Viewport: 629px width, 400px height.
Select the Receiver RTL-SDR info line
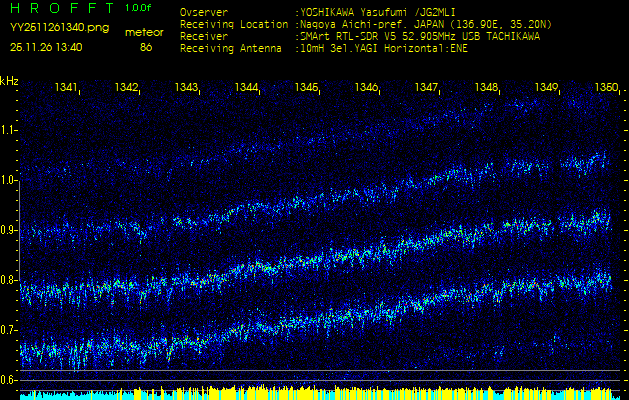[359, 36]
